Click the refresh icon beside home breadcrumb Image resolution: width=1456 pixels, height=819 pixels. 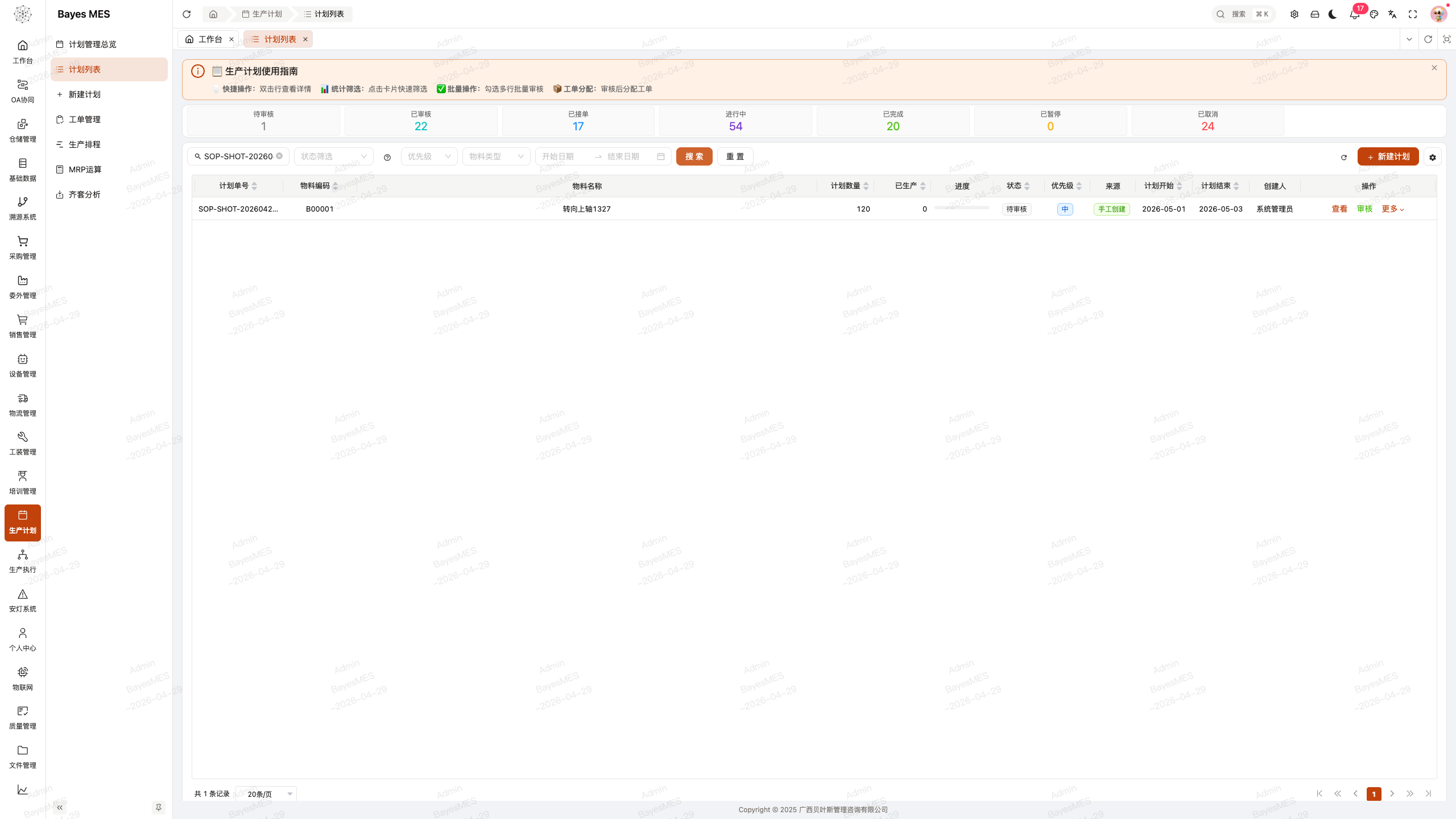187,14
